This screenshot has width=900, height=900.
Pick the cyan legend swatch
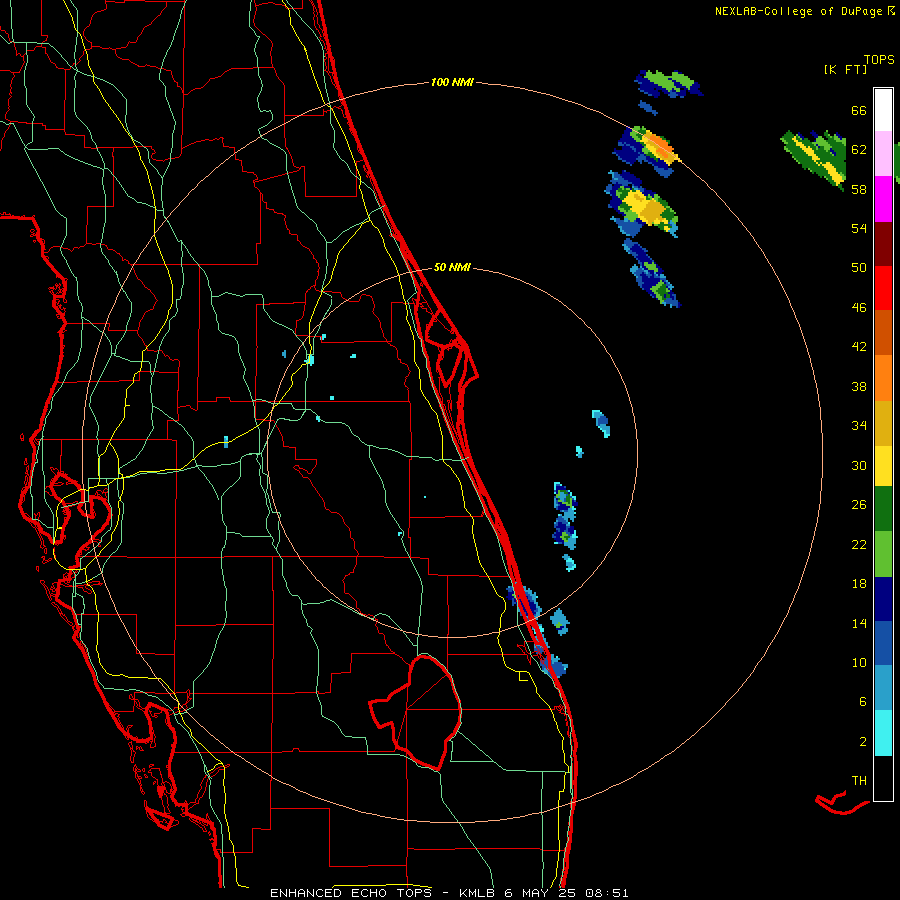[x=883, y=733]
